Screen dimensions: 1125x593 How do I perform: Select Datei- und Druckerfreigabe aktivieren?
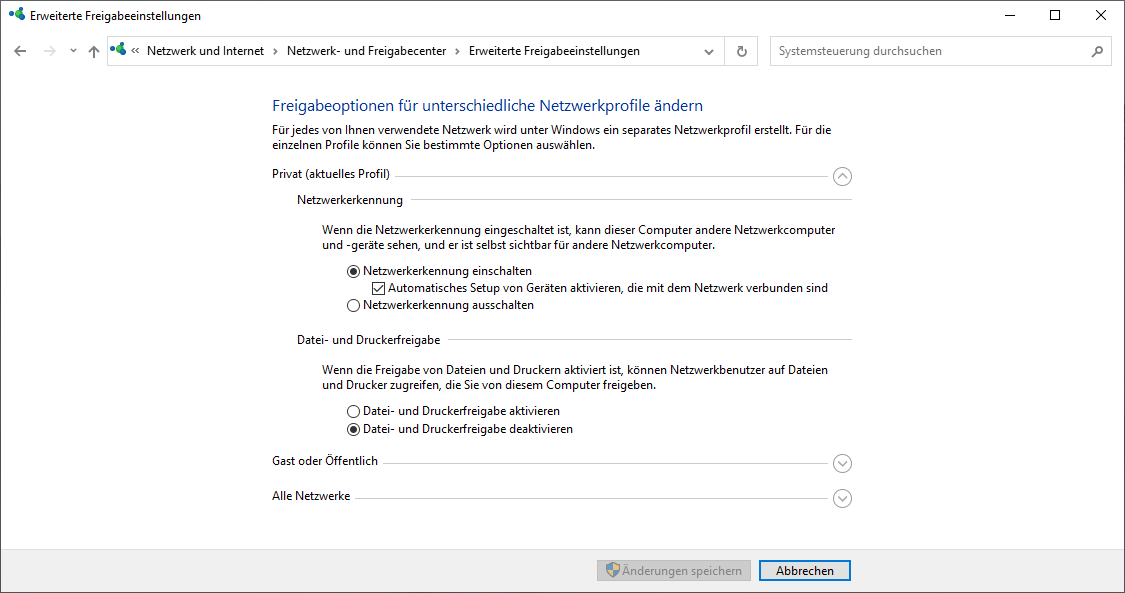[453, 411]
